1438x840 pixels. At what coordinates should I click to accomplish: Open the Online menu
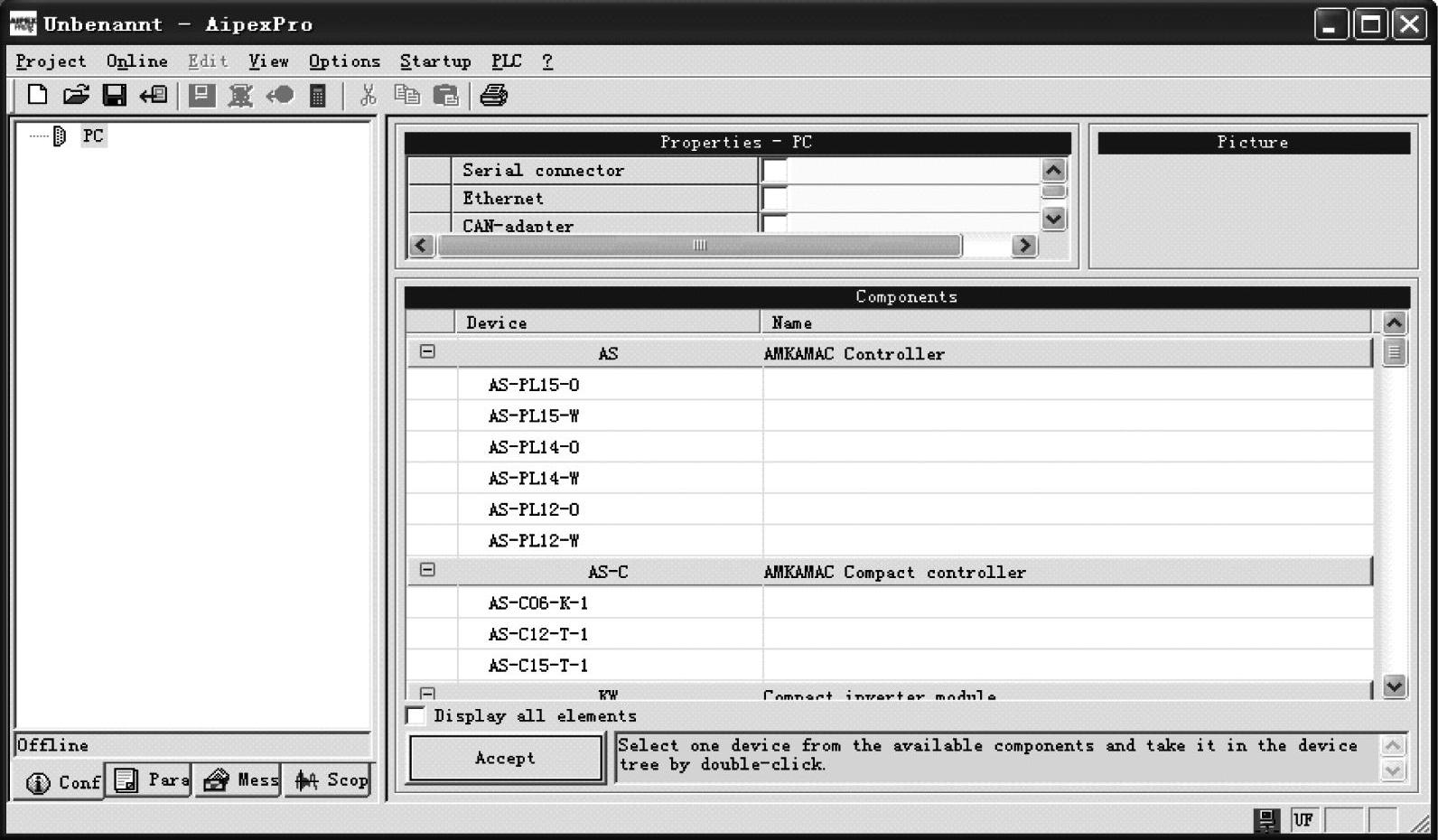click(137, 61)
